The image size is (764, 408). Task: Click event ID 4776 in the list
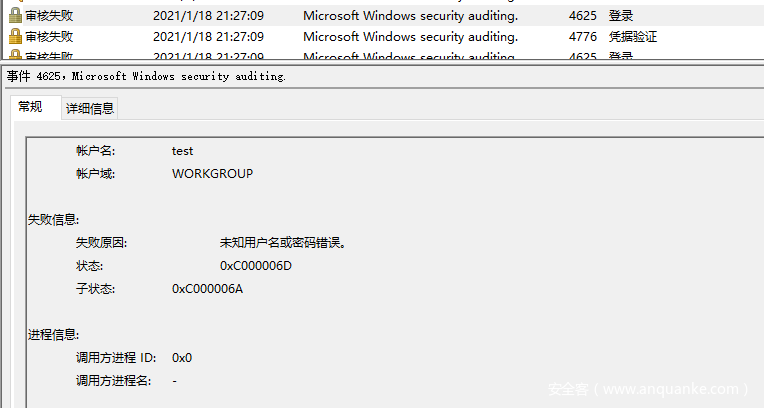click(583, 37)
